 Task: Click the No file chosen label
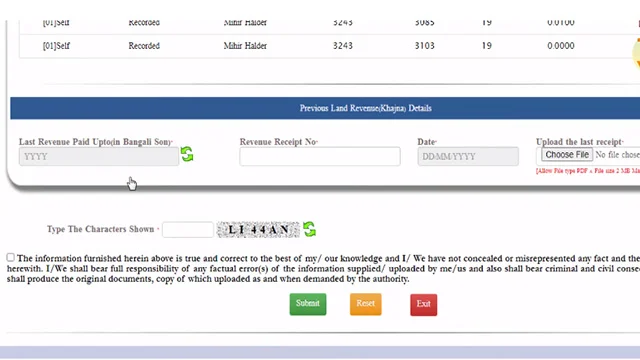coord(617,155)
